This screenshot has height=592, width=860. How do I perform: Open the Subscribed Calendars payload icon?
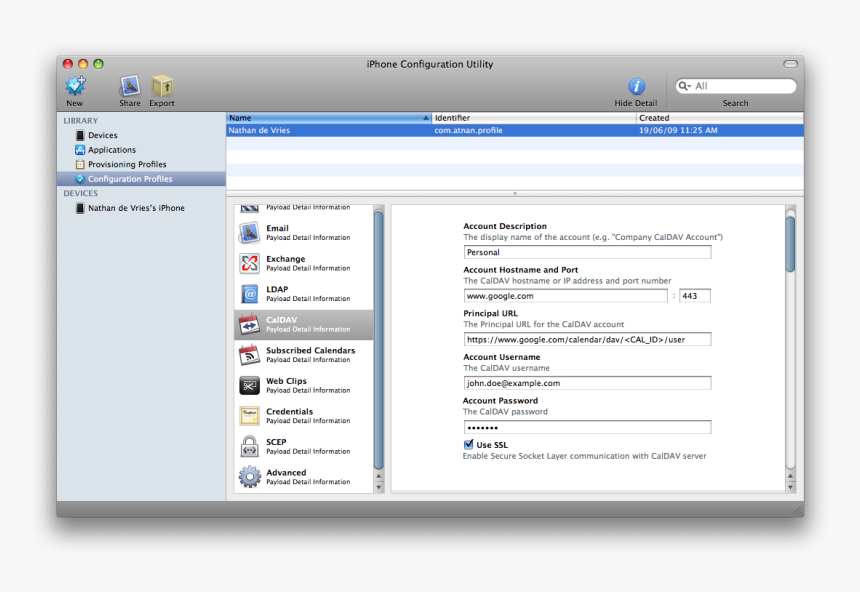249,356
